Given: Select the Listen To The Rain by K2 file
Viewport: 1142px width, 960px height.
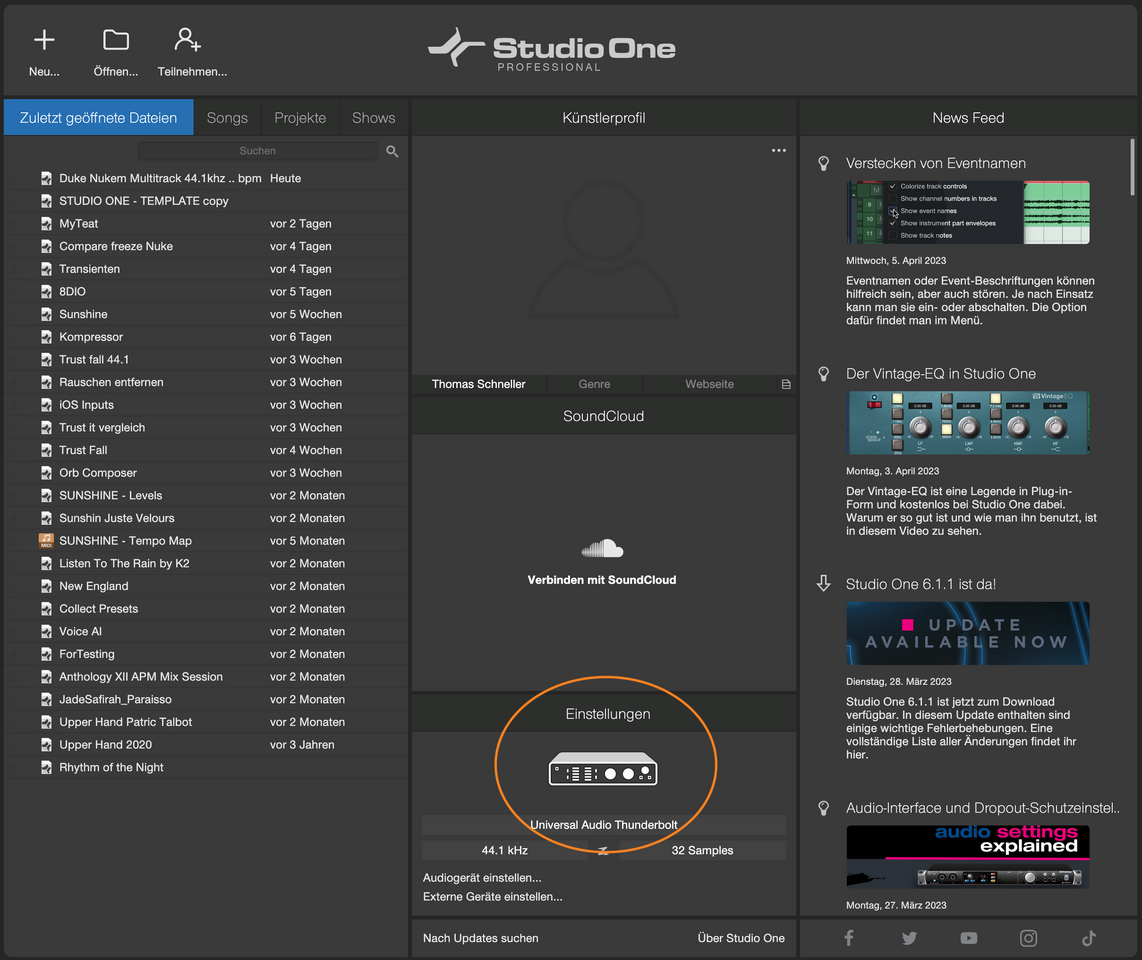Looking at the screenshot, I should (205, 563).
